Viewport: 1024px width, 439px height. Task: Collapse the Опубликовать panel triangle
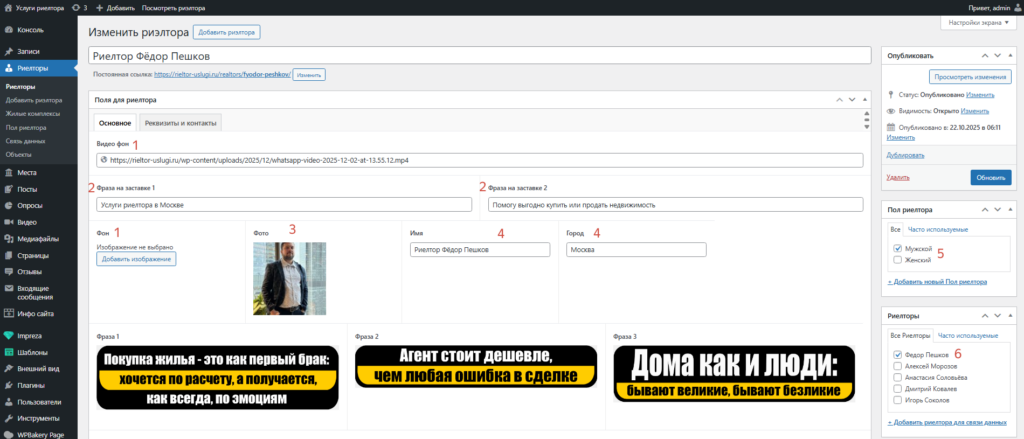1012,56
